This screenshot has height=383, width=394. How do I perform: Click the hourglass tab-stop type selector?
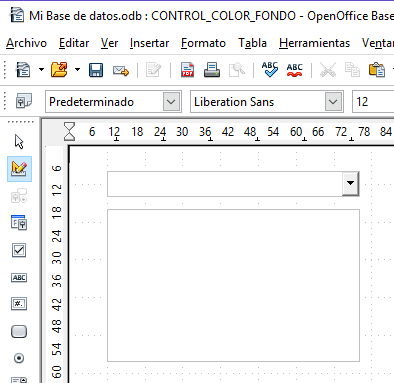click(x=69, y=132)
